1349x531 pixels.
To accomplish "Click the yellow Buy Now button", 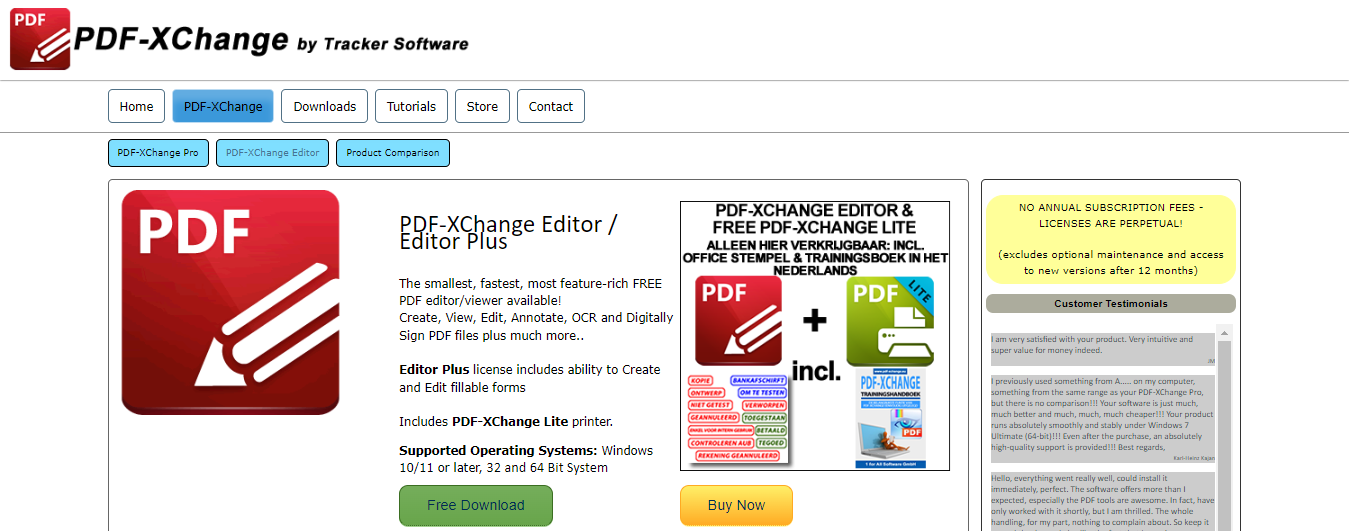I will (736, 505).
